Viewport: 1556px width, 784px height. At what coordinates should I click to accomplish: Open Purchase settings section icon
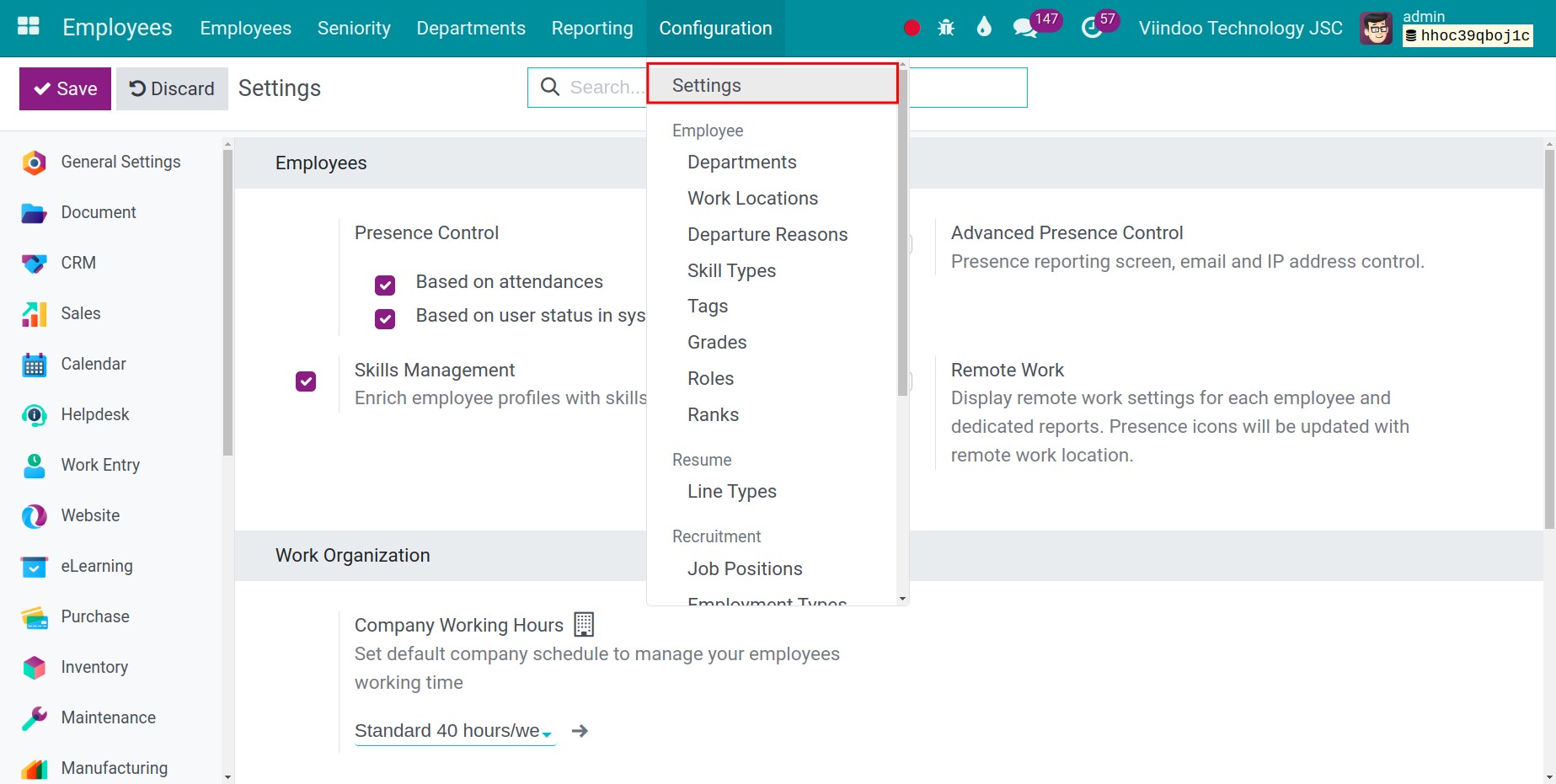click(x=34, y=617)
